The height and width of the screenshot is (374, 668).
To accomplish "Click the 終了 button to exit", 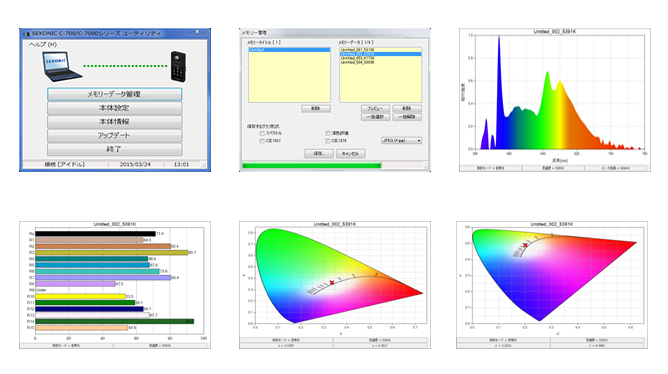I will pos(115,149).
